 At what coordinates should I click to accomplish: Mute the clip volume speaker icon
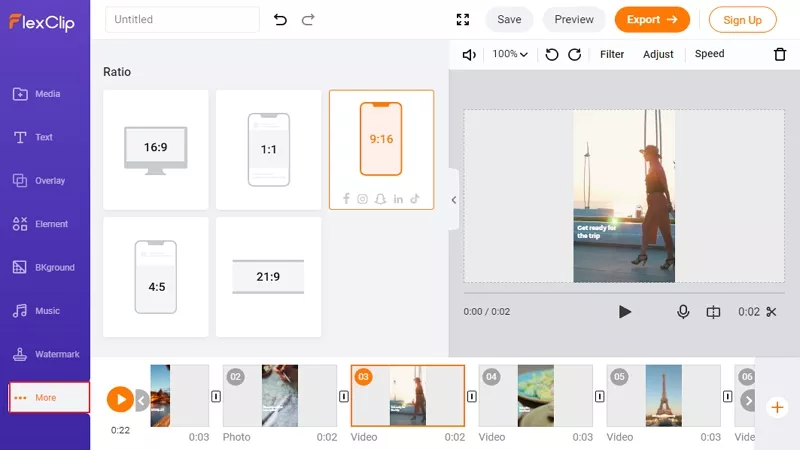click(x=469, y=55)
